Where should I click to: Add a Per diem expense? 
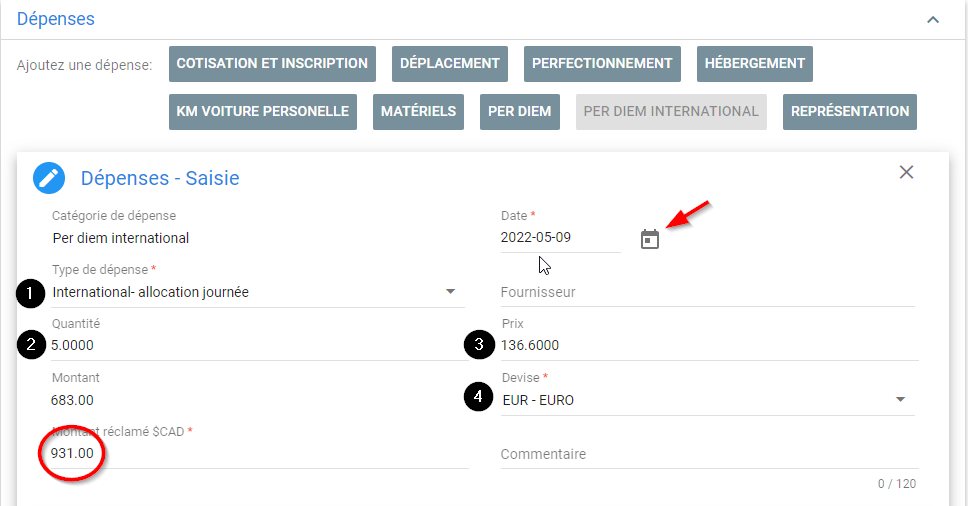(x=520, y=112)
